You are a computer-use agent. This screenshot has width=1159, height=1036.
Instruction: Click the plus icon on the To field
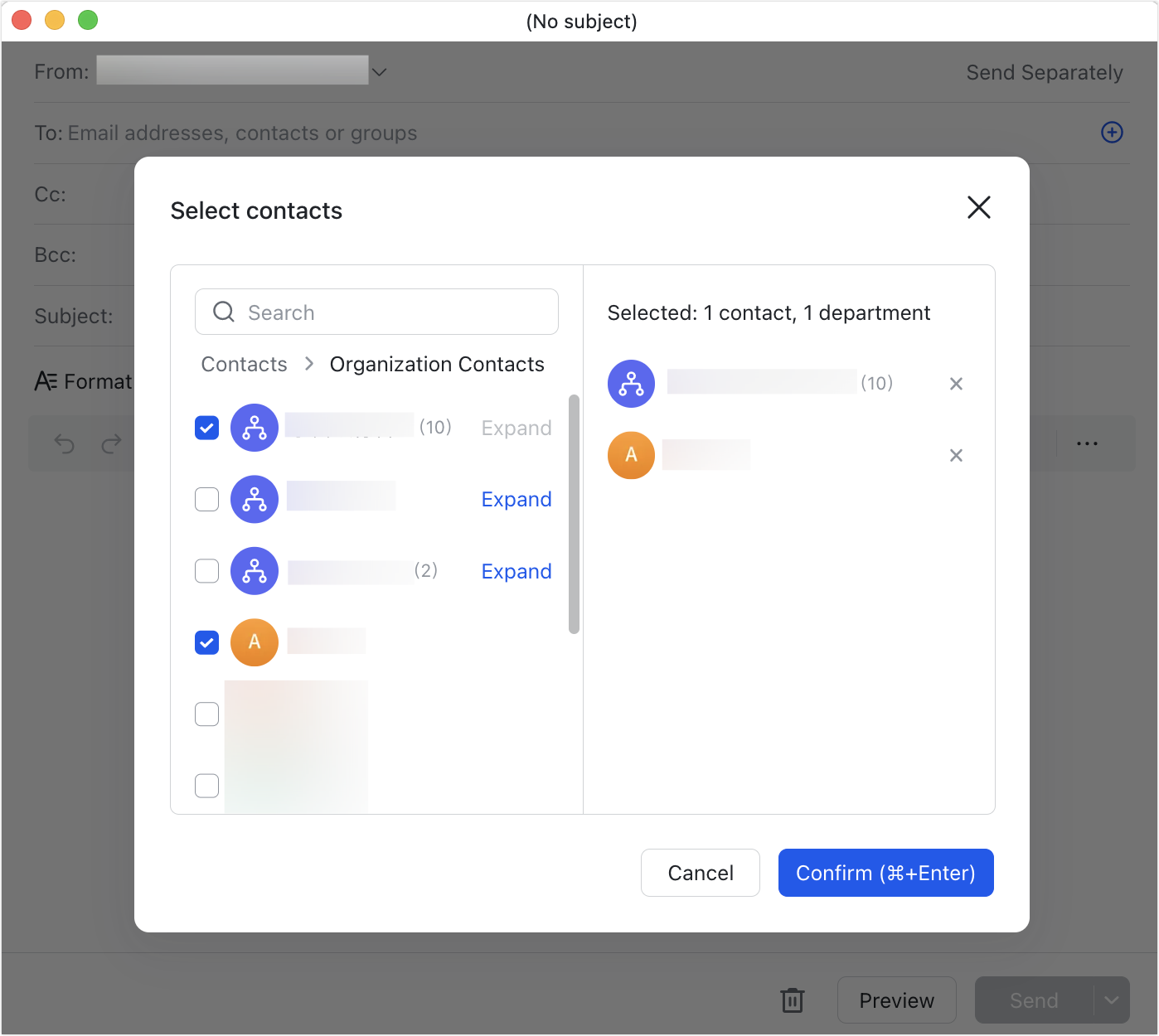(1112, 133)
